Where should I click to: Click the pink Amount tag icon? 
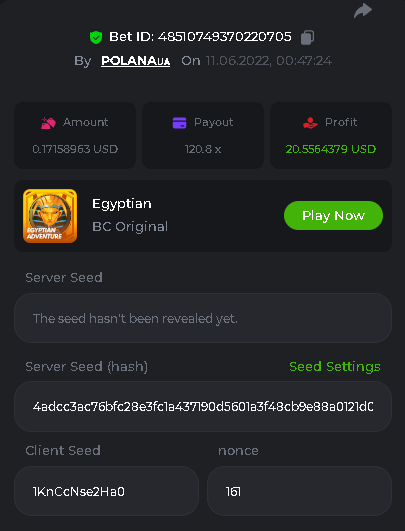point(48,123)
